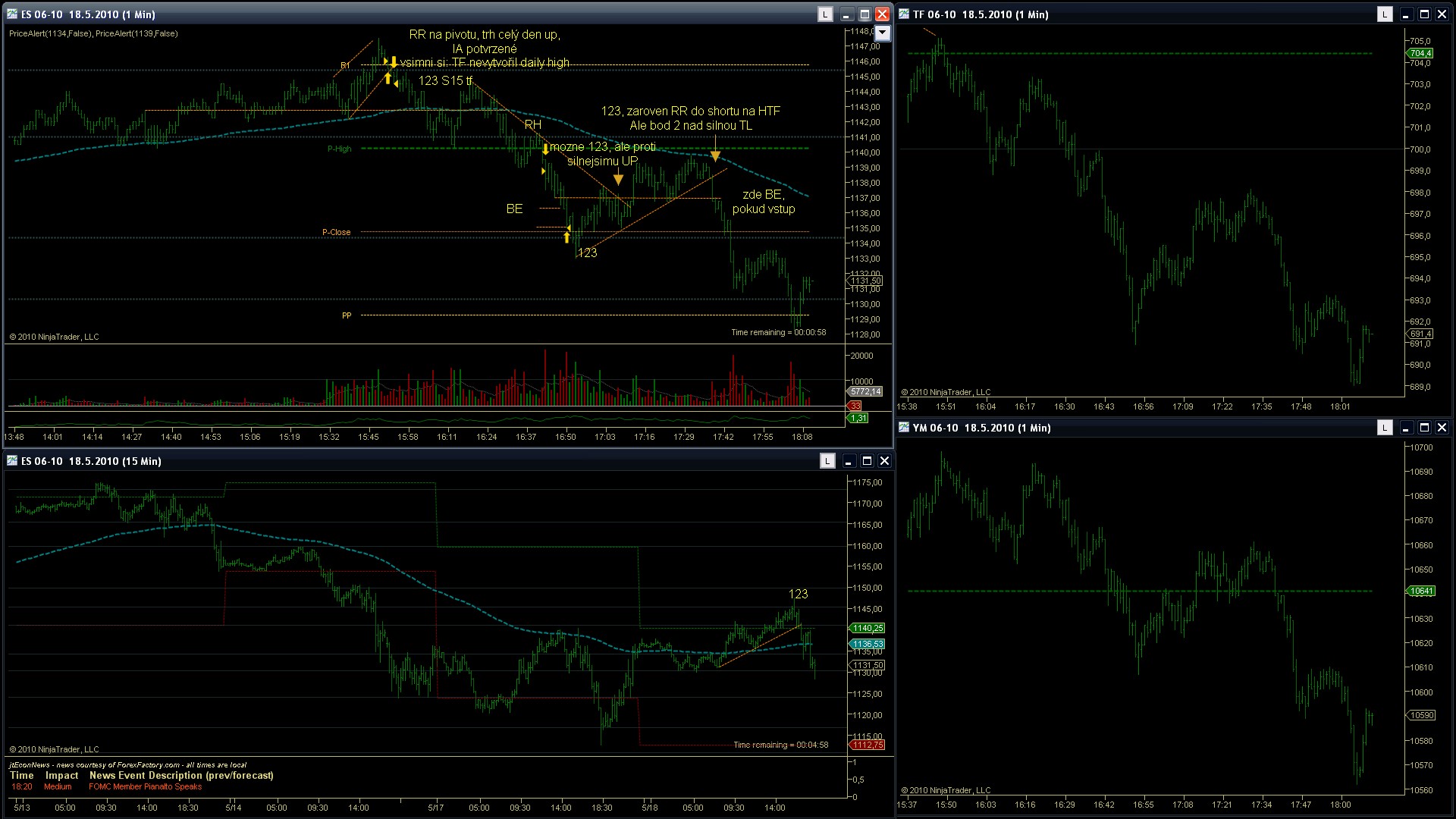Viewport: 1456px width, 819px height.
Task: Click the L link button on ES 1 Min chart
Action: point(825,14)
